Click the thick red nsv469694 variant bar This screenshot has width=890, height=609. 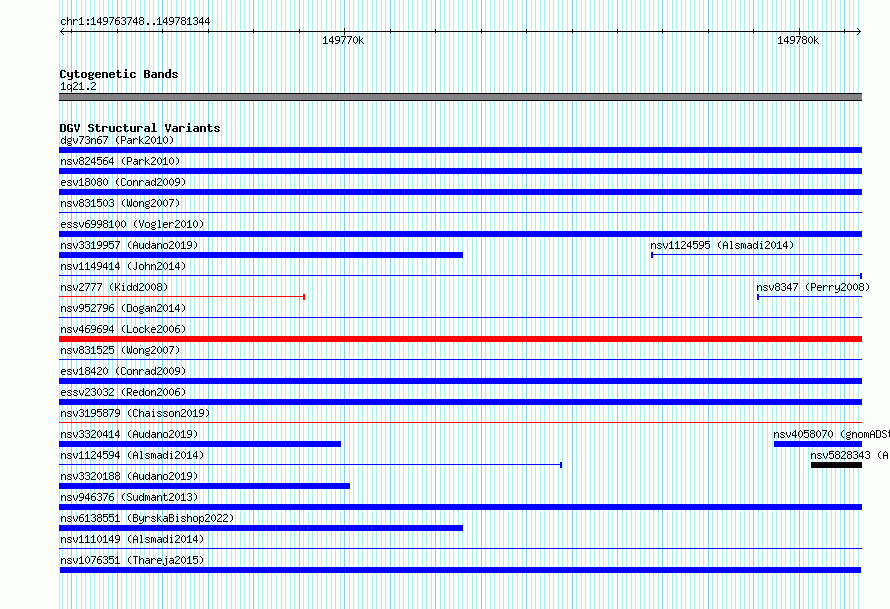(460, 339)
